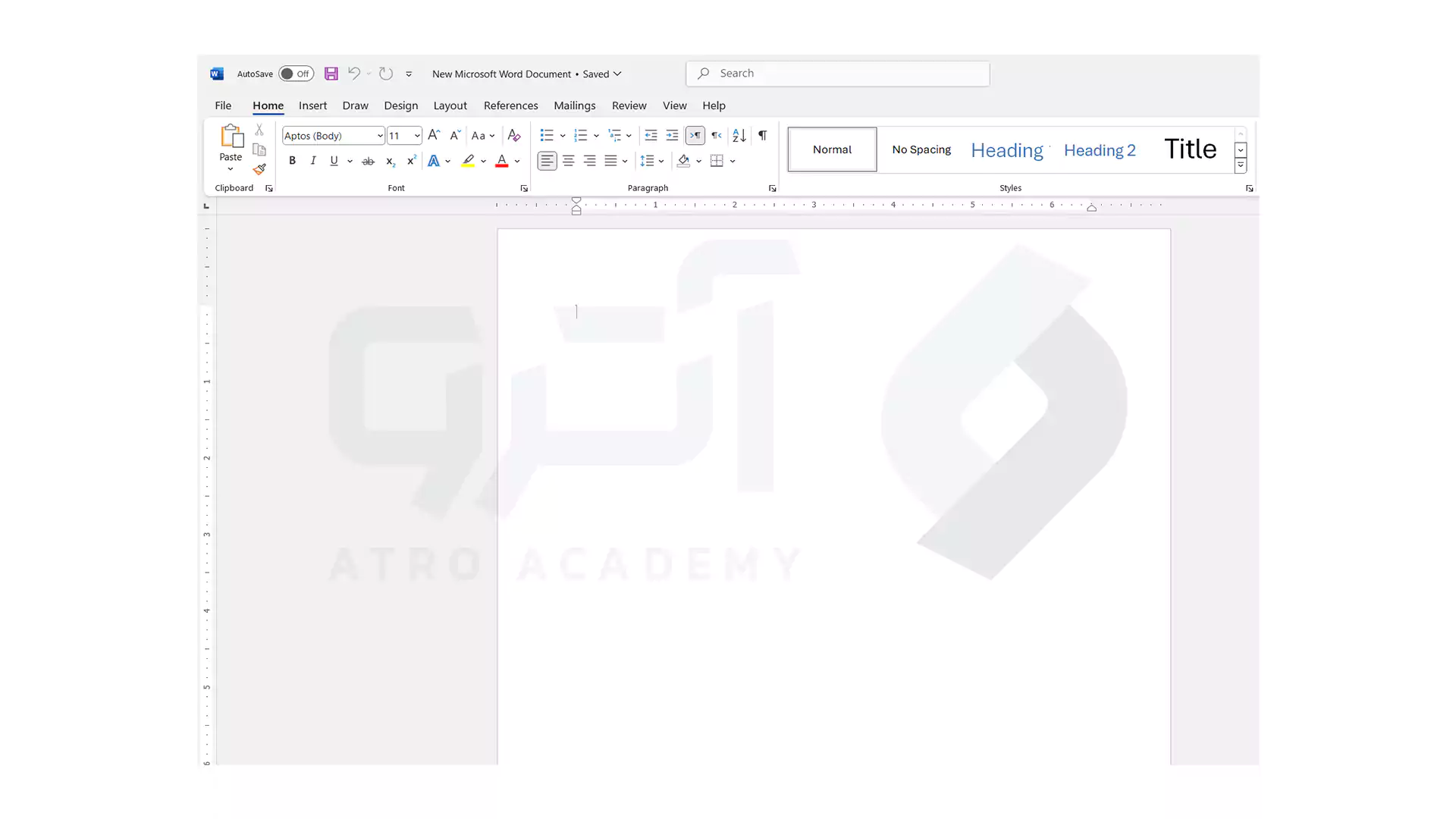Align text to the right
This screenshot has height=819, width=1456.
pos(589,161)
